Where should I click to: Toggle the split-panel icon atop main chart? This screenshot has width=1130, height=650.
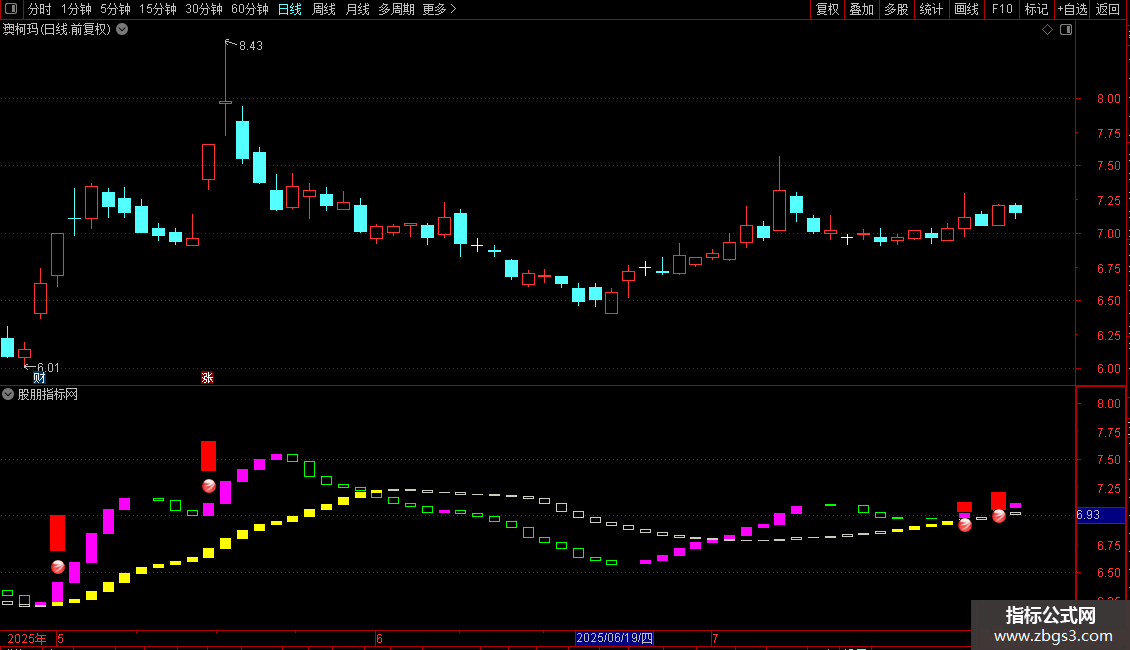(1066, 30)
